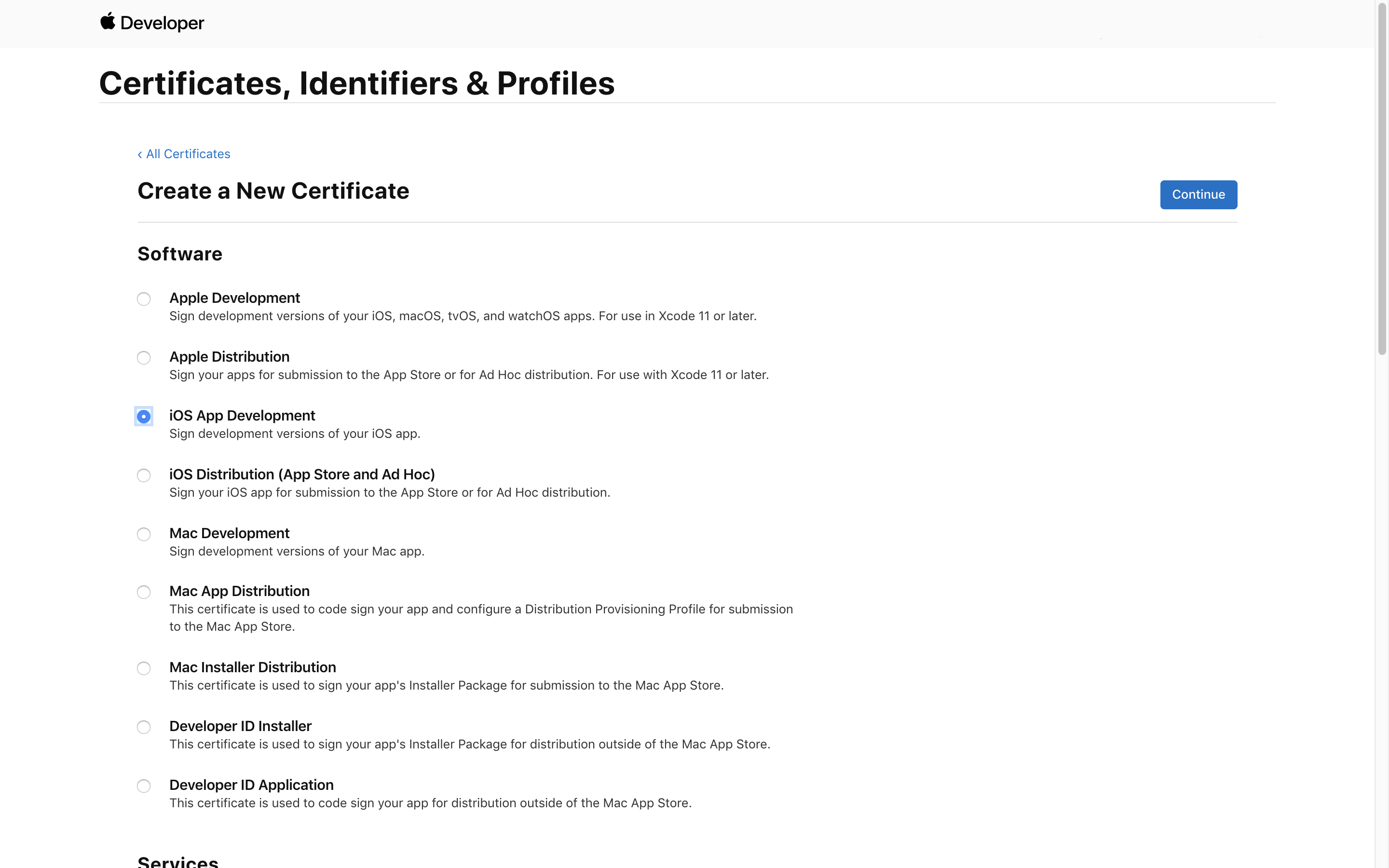Click the 'Create a New Certificate' heading
The height and width of the screenshot is (868, 1389).
(x=273, y=190)
